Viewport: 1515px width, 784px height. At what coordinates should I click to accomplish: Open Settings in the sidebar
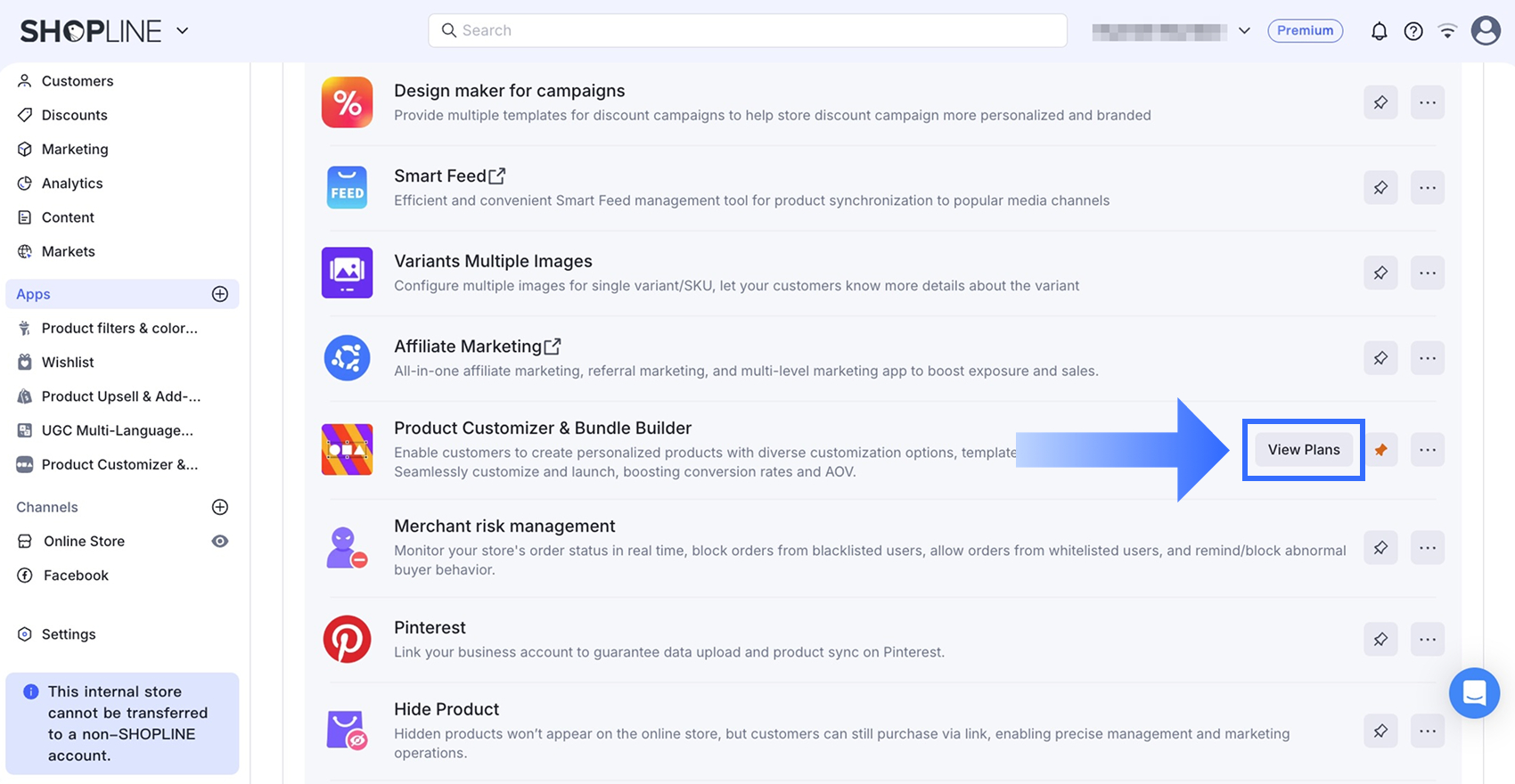coord(69,634)
